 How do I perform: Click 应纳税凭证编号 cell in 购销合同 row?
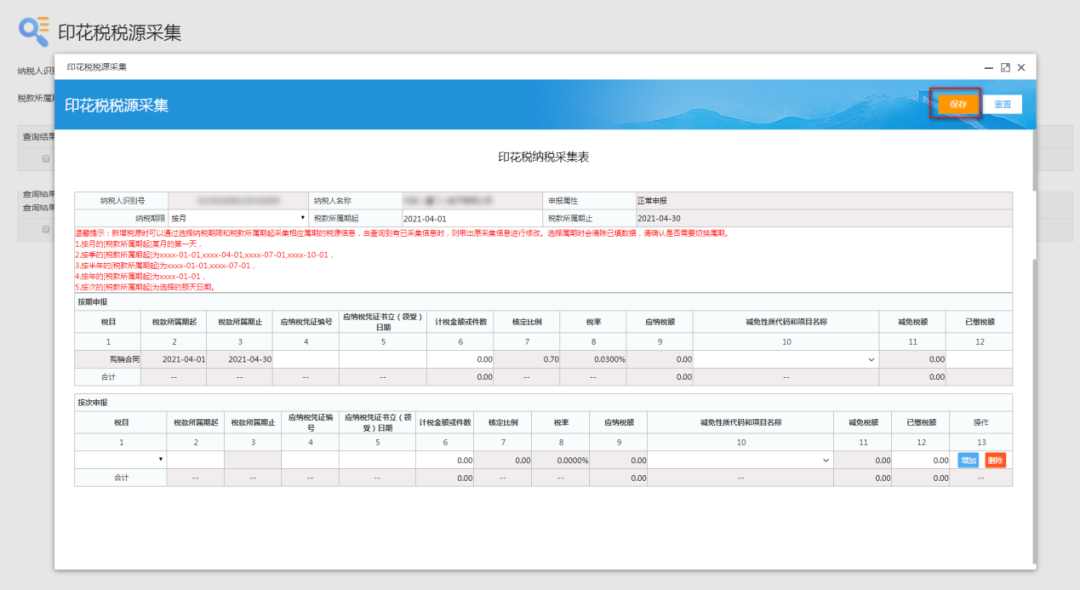(x=305, y=359)
